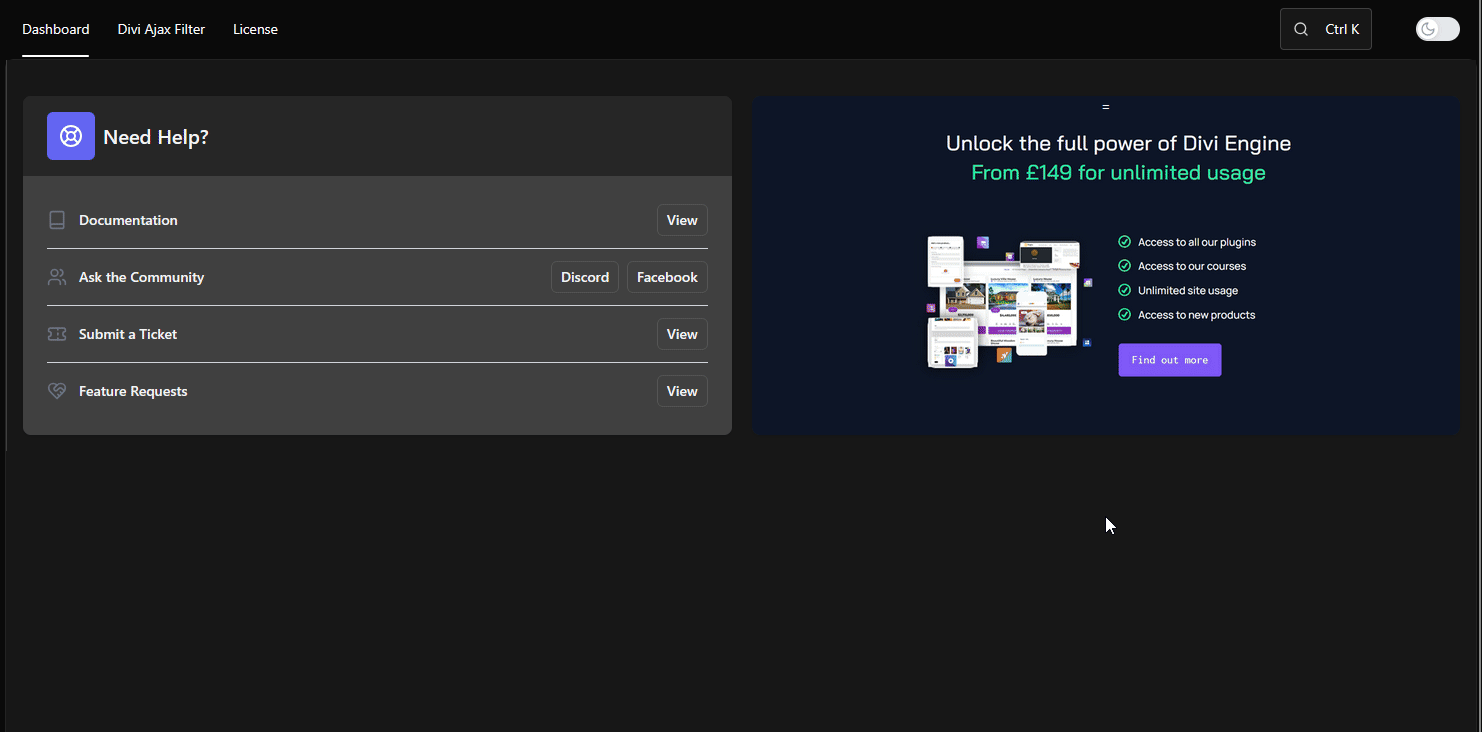View the Documentation
The image size is (1482, 732).
pyautogui.click(x=681, y=220)
